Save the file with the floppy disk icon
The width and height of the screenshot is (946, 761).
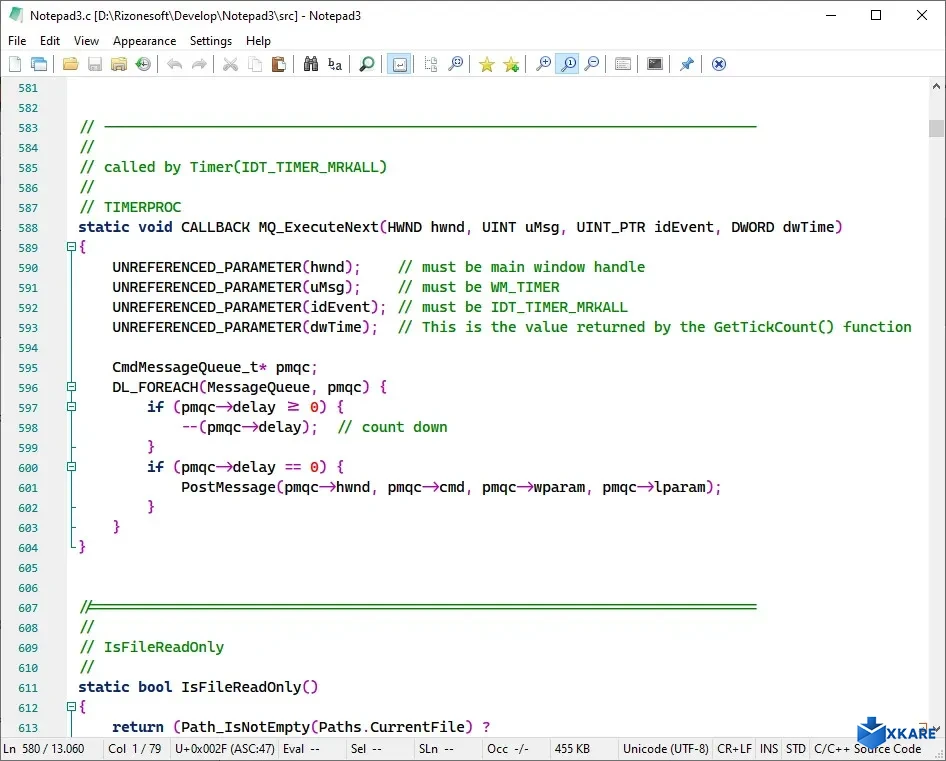95,64
